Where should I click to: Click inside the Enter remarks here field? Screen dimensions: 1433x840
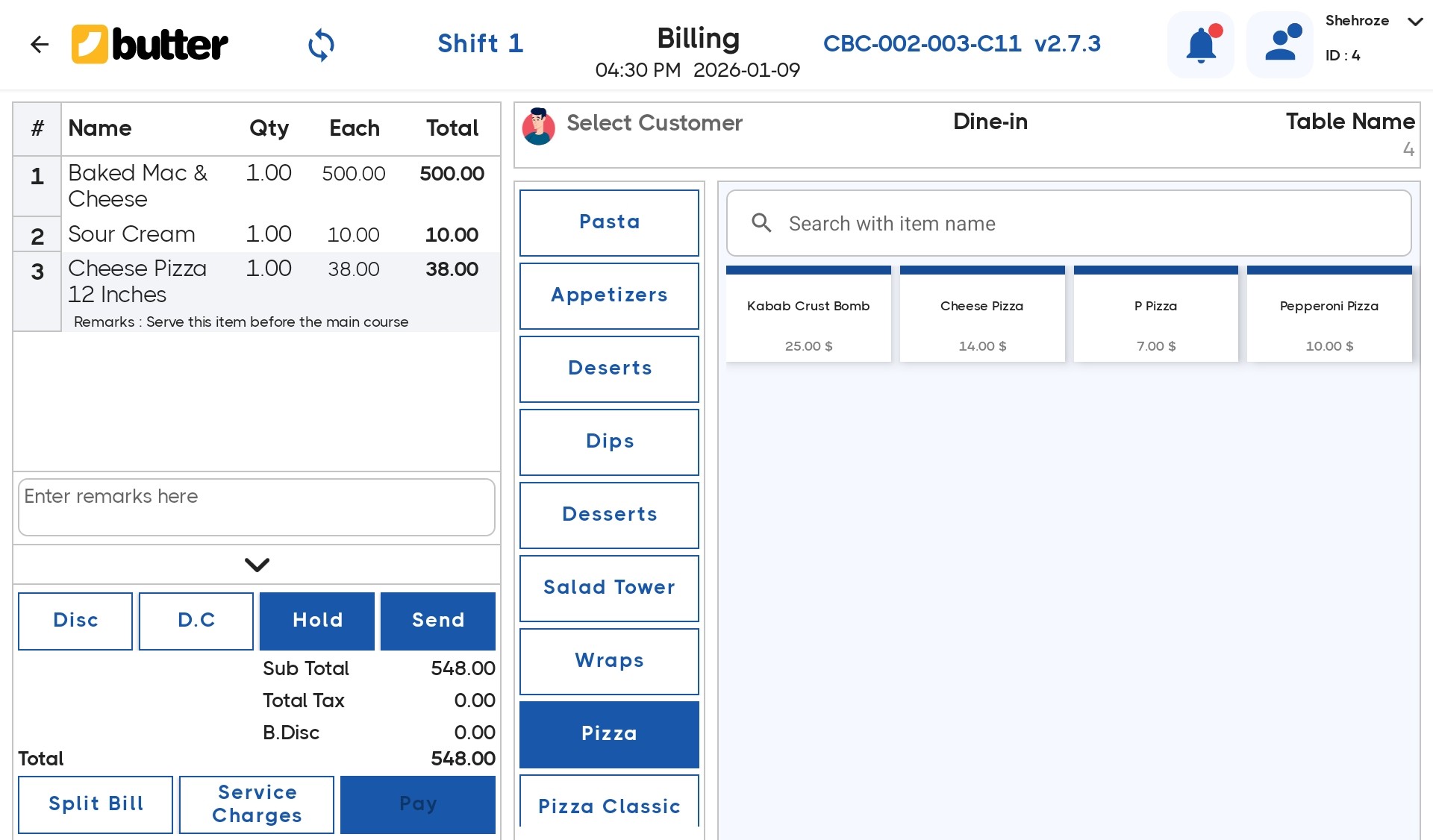coord(257,507)
